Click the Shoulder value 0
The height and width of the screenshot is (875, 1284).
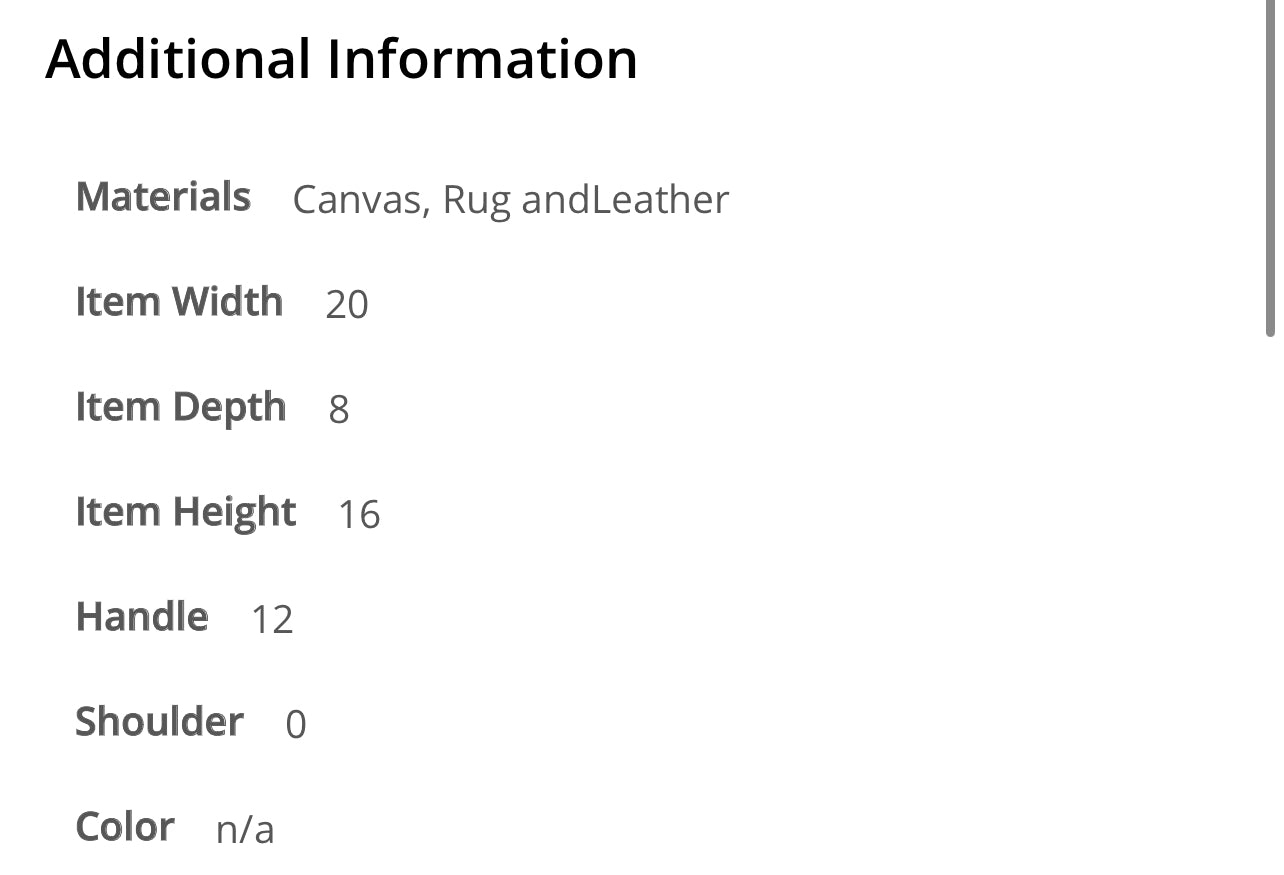tap(296, 724)
